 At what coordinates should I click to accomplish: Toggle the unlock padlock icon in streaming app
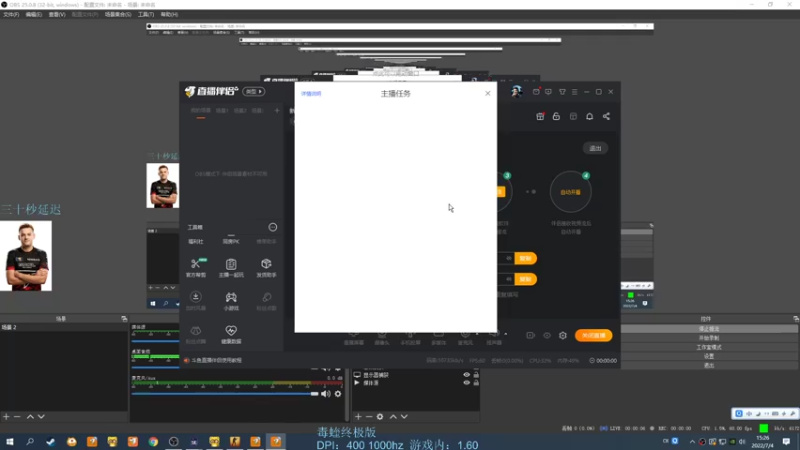tap(556, 116)
